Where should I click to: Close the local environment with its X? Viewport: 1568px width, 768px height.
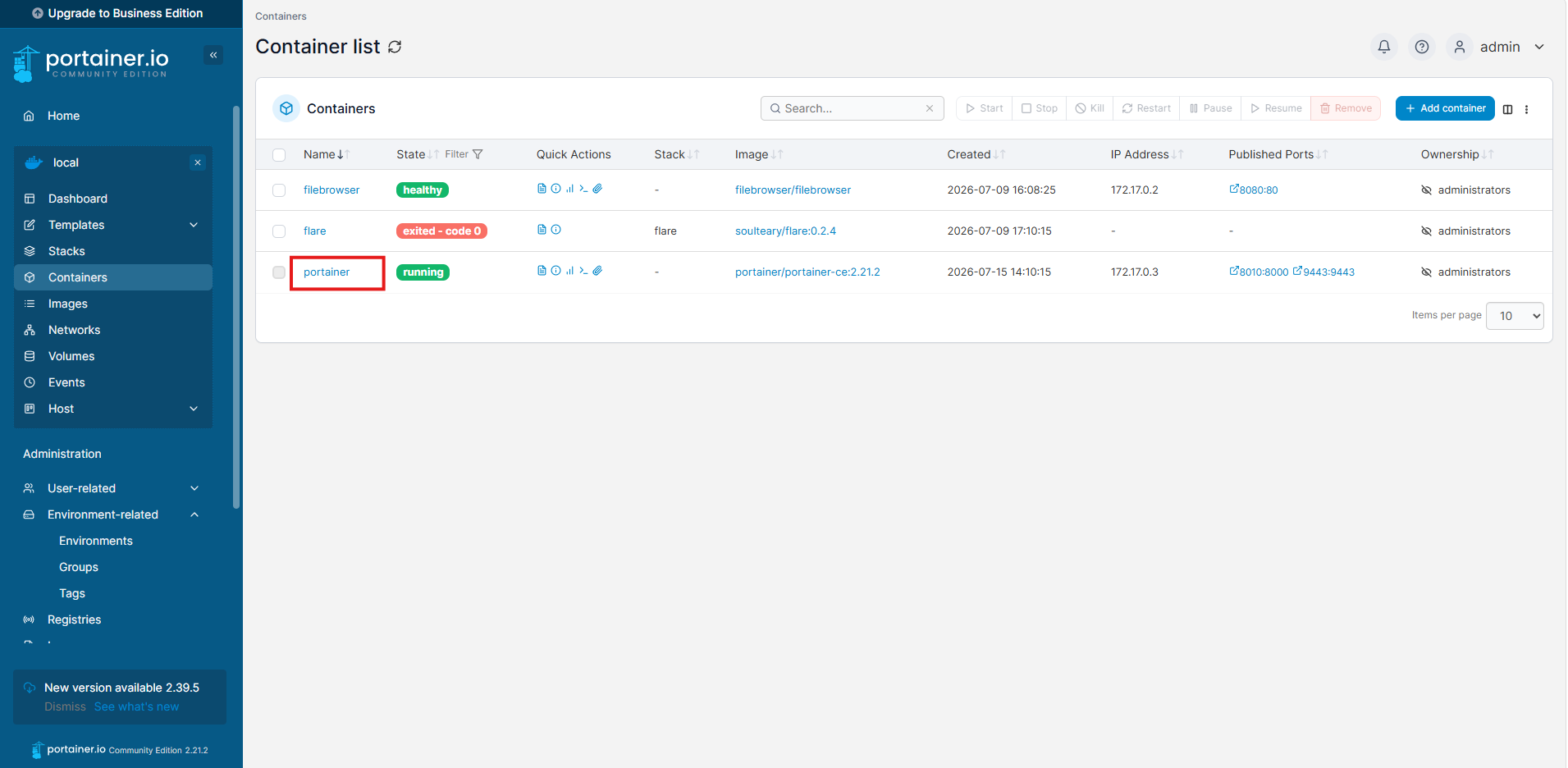(x=198, y=162)
